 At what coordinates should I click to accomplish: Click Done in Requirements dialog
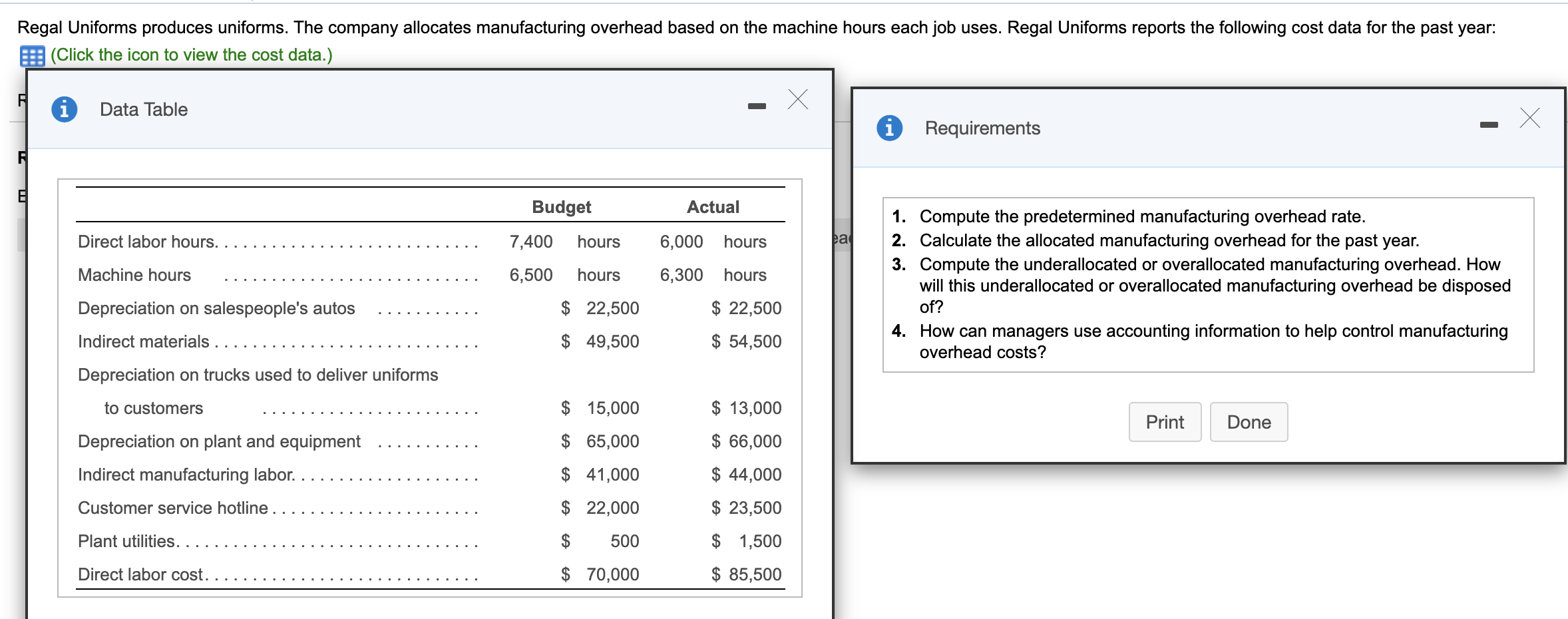tap(1249, 422)
